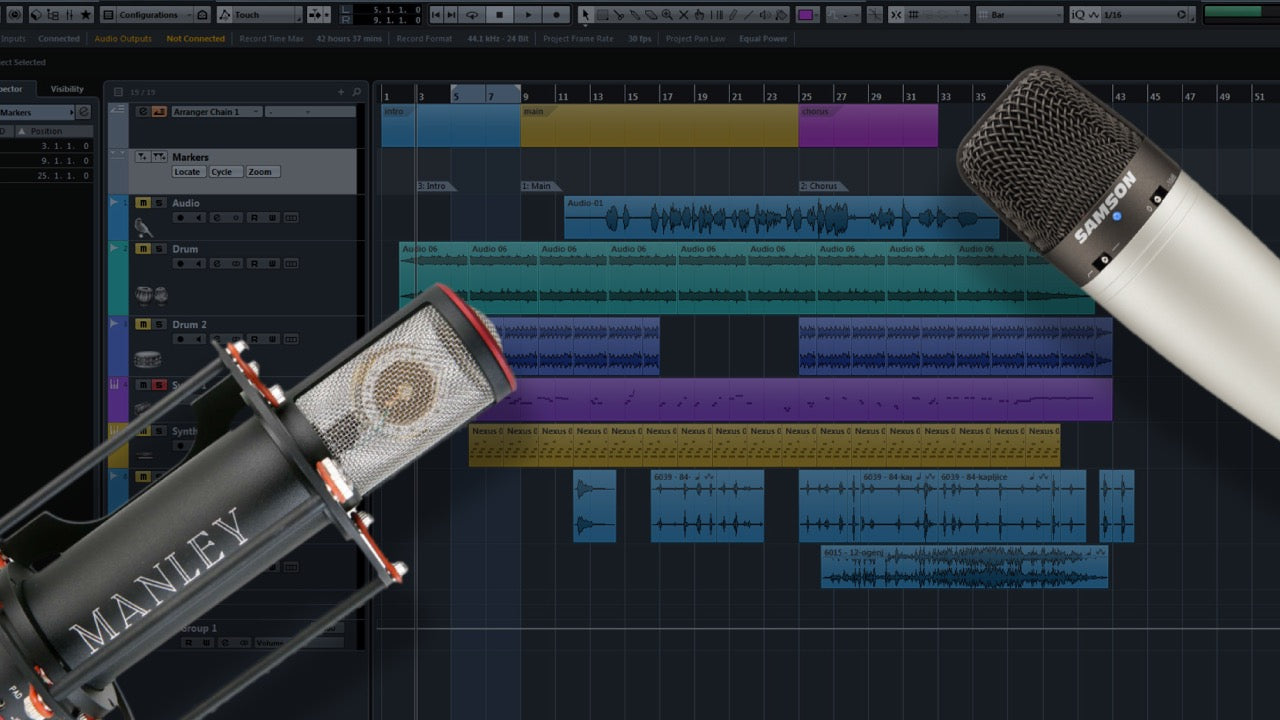The width and height of the screenshot is (1280, 720).
Task: Open the Arranger Chain 1 dropdown
Action: [x=216, y=112]
